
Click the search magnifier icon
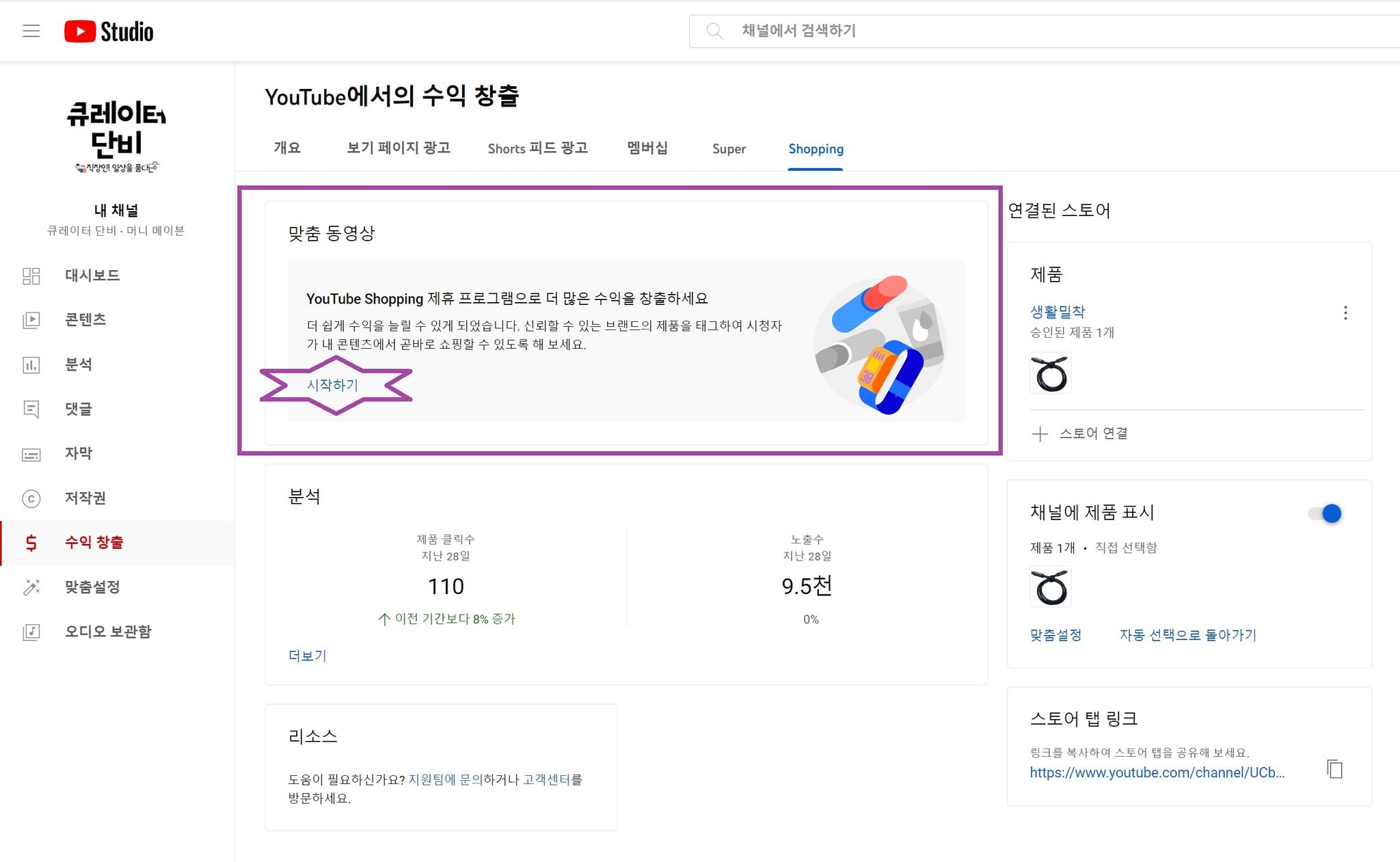pyautogui.click(x=714, y=31)
